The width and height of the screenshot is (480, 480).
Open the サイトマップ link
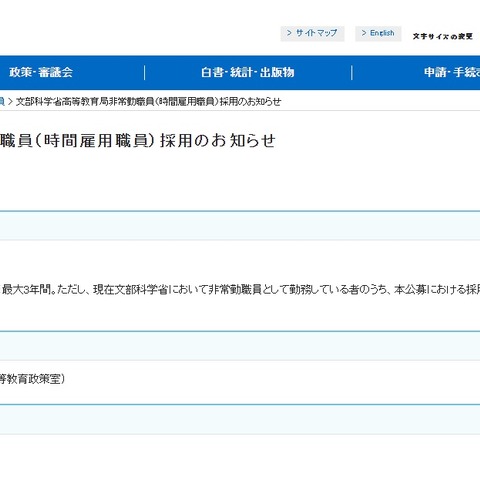pos(312,33)
